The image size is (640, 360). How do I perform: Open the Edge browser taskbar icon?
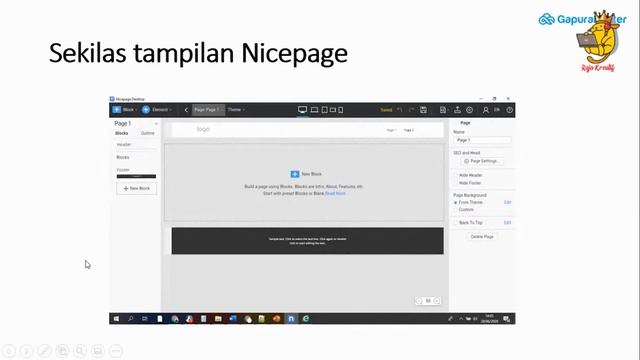[306, 319]
